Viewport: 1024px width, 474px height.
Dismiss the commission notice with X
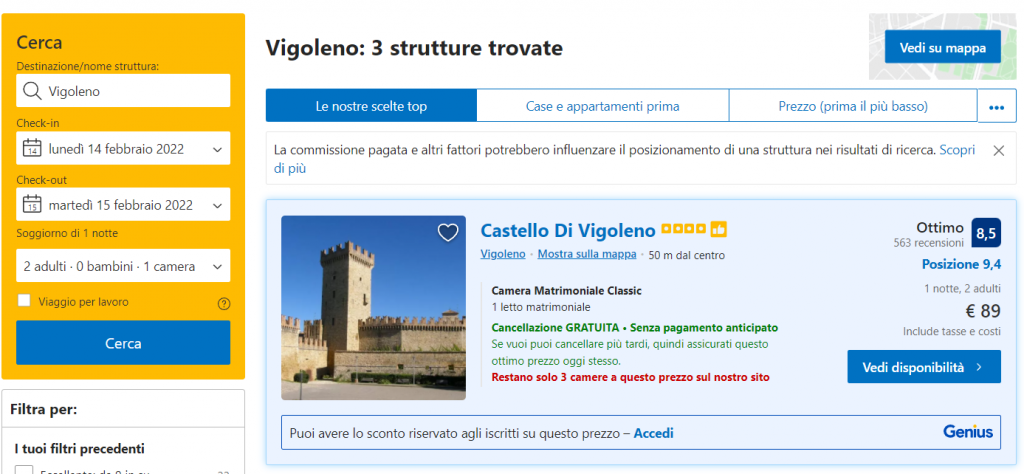coord(998,150)
